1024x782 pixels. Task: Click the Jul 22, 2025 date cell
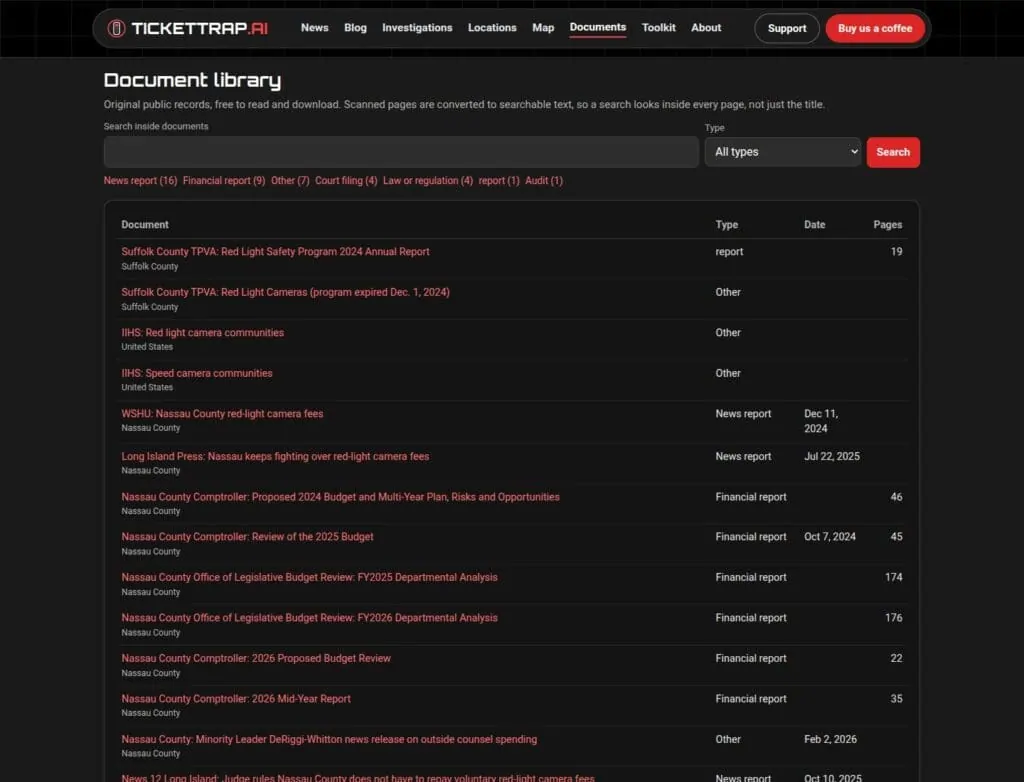point(831,456)
